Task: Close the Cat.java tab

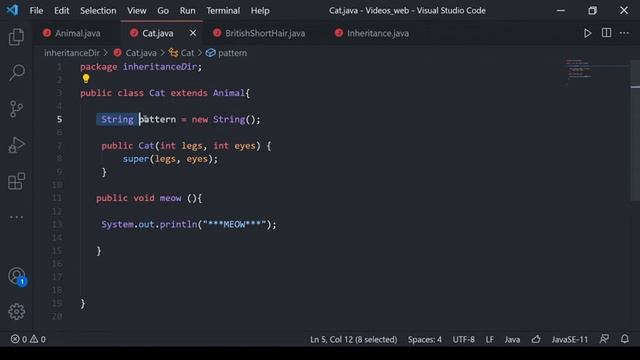Action: (193, 33)
